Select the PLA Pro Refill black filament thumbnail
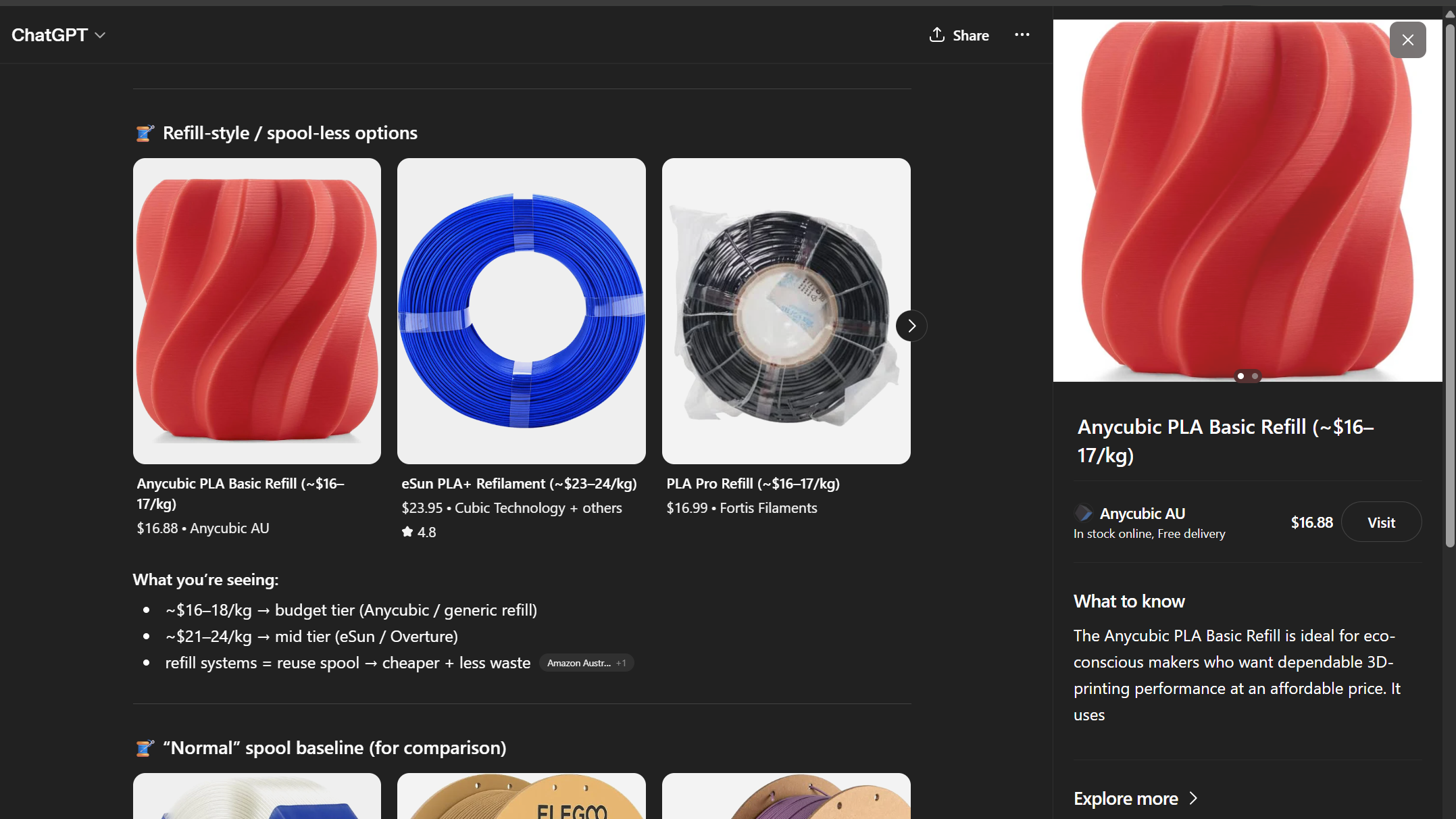The image size is (1456, 819). pyautogui.click(x=786, y=311)
